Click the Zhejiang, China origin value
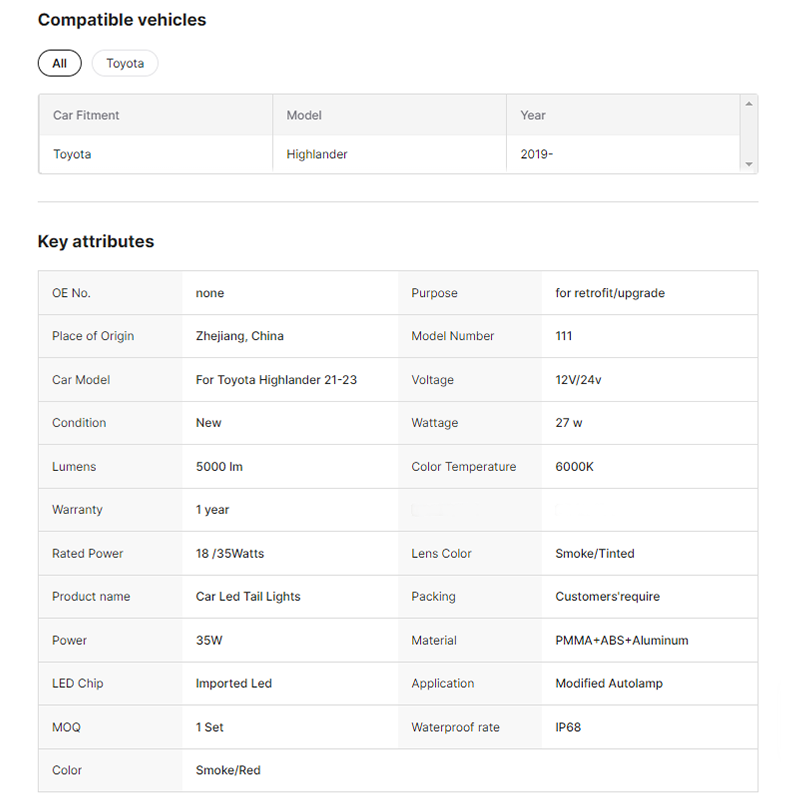 [x=240, y=336]
